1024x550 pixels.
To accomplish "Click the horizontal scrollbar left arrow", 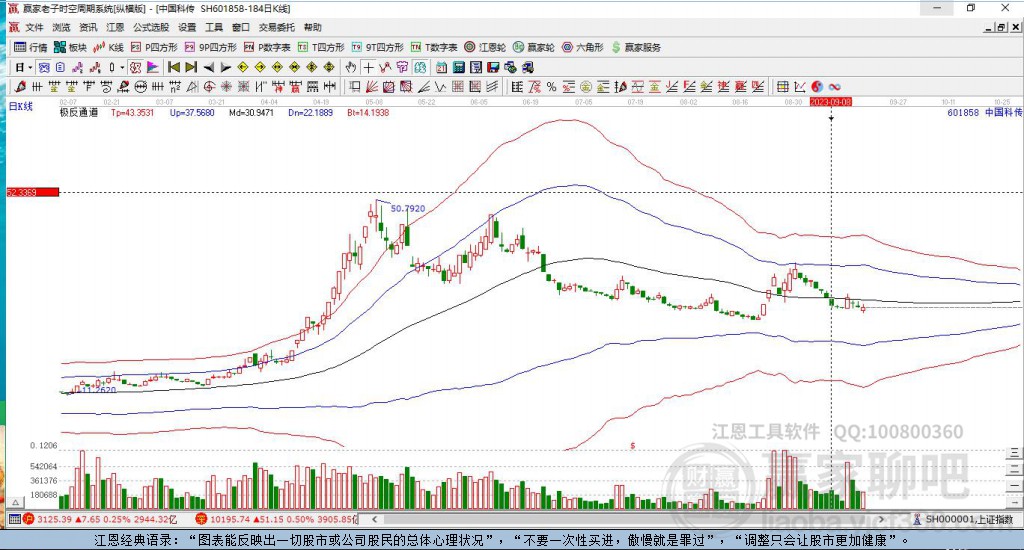I will [374, 519].
